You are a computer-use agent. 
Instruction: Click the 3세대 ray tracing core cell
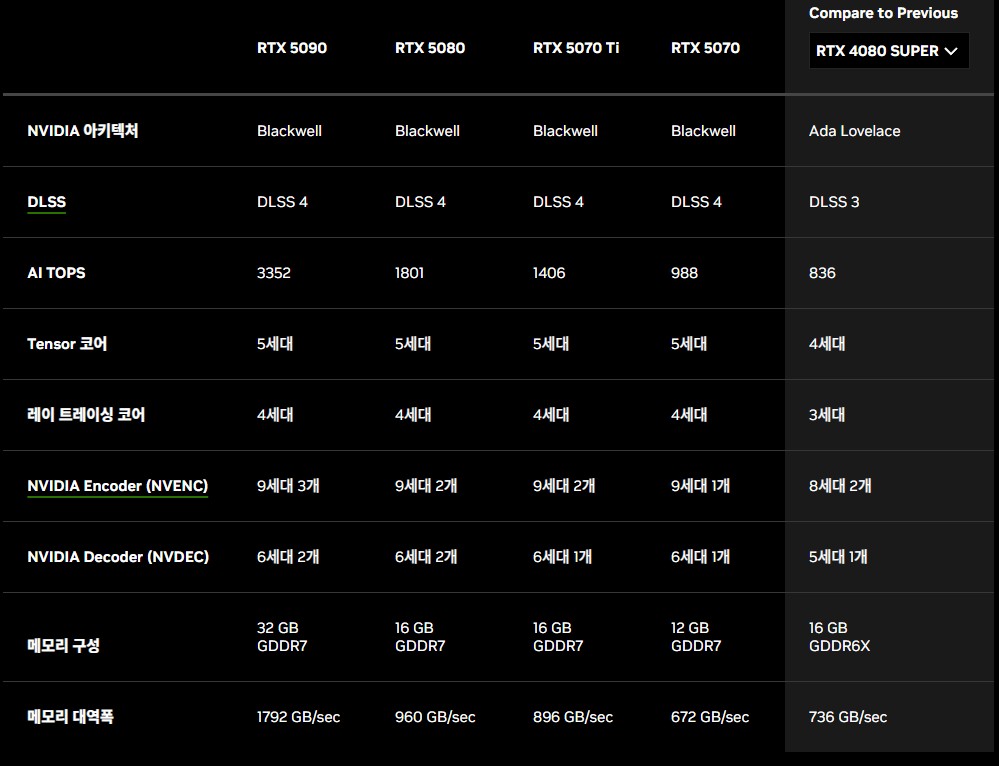(x=827, y=415)
